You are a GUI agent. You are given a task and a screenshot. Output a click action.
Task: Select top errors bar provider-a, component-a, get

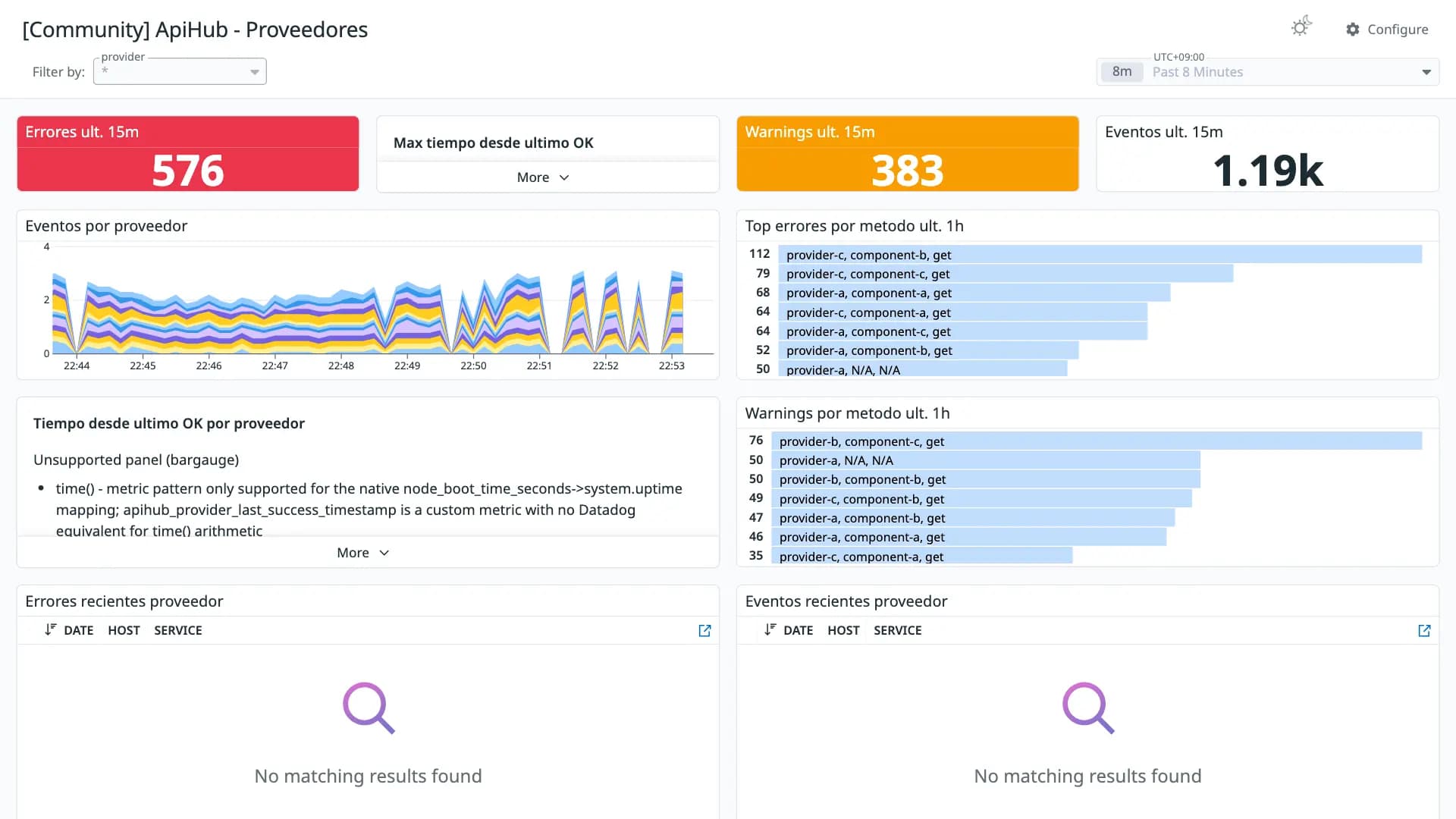coord(974,293)
